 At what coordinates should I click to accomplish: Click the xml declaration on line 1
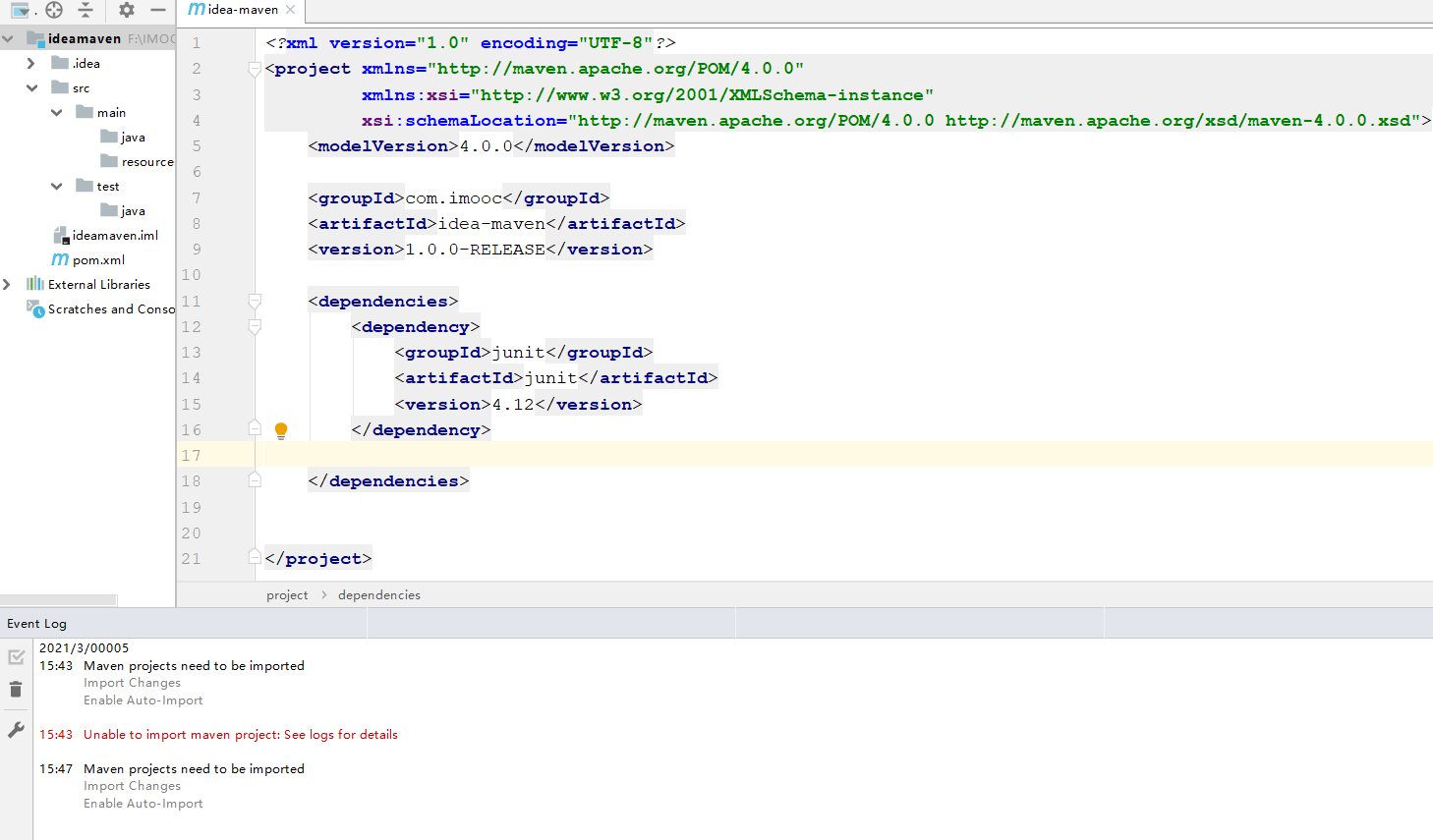(x=471, y=43)
